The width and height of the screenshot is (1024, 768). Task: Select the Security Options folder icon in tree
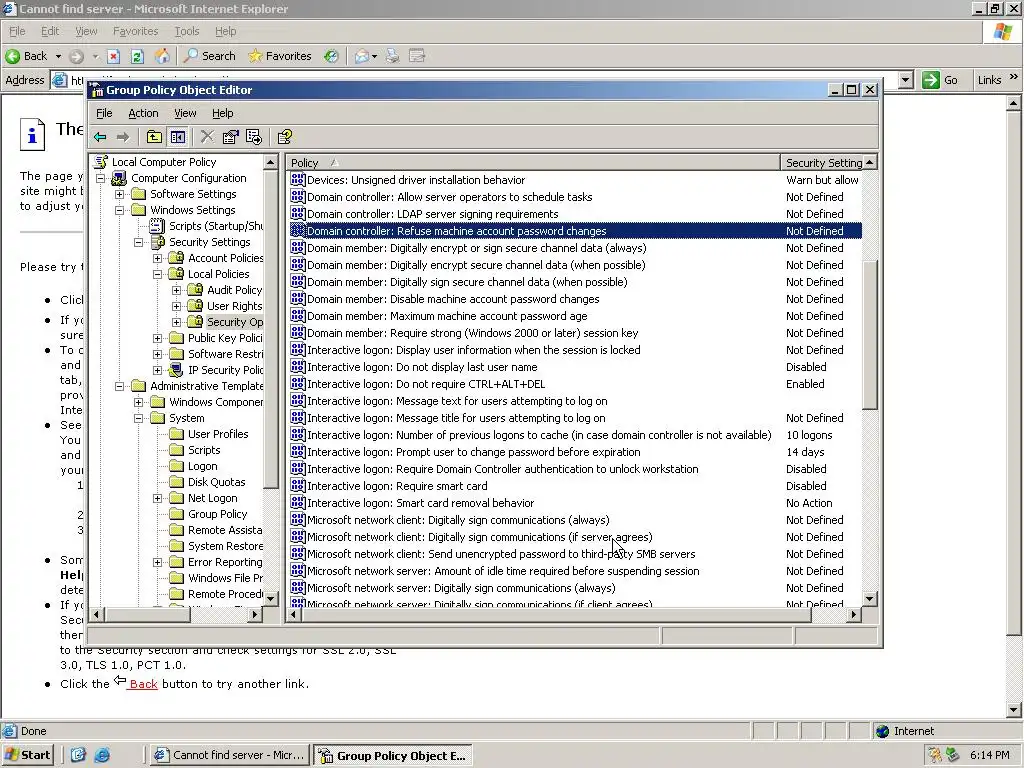pyautogui.click(x=195, y=321)
